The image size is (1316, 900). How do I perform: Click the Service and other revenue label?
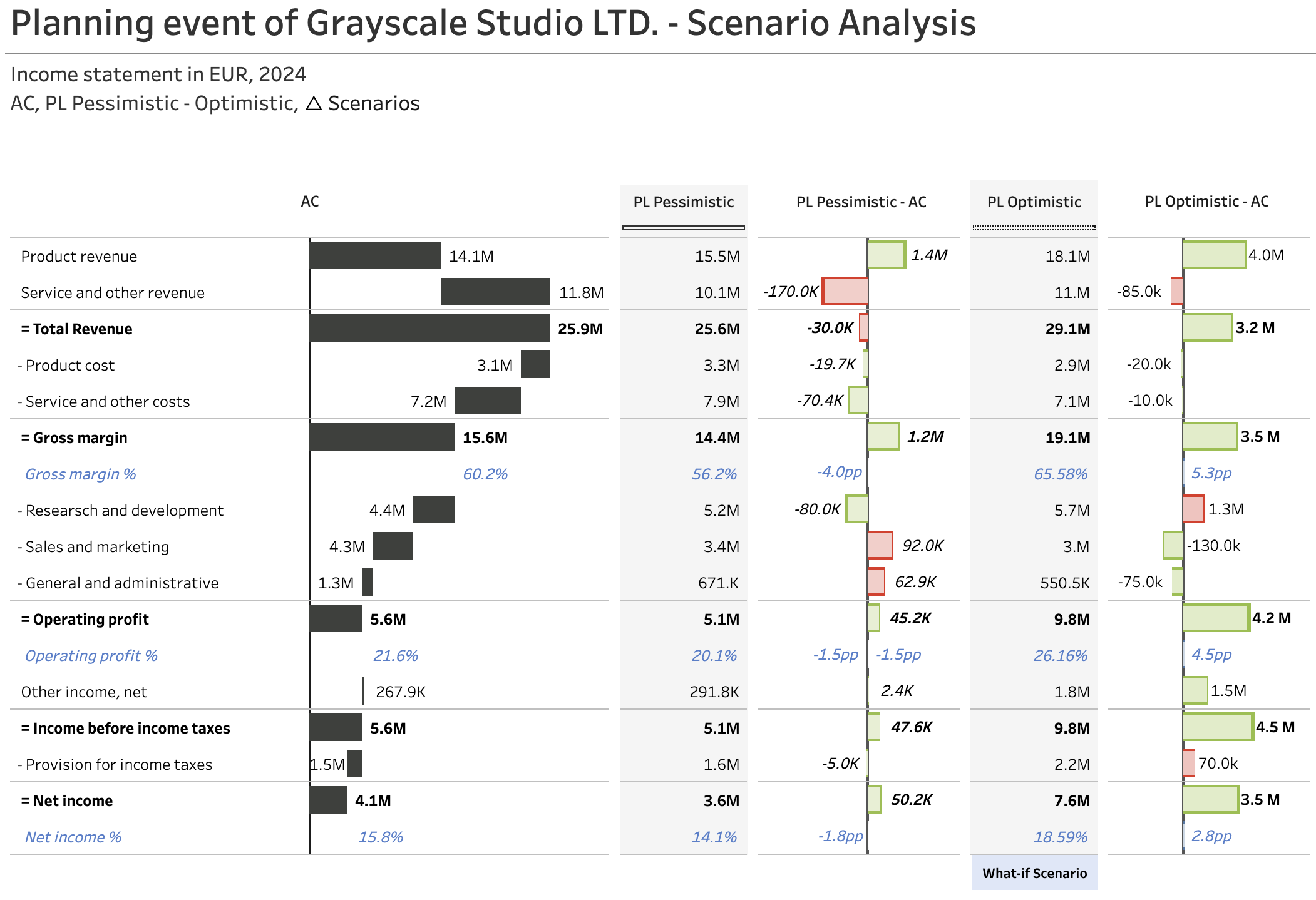click(113, 292)
